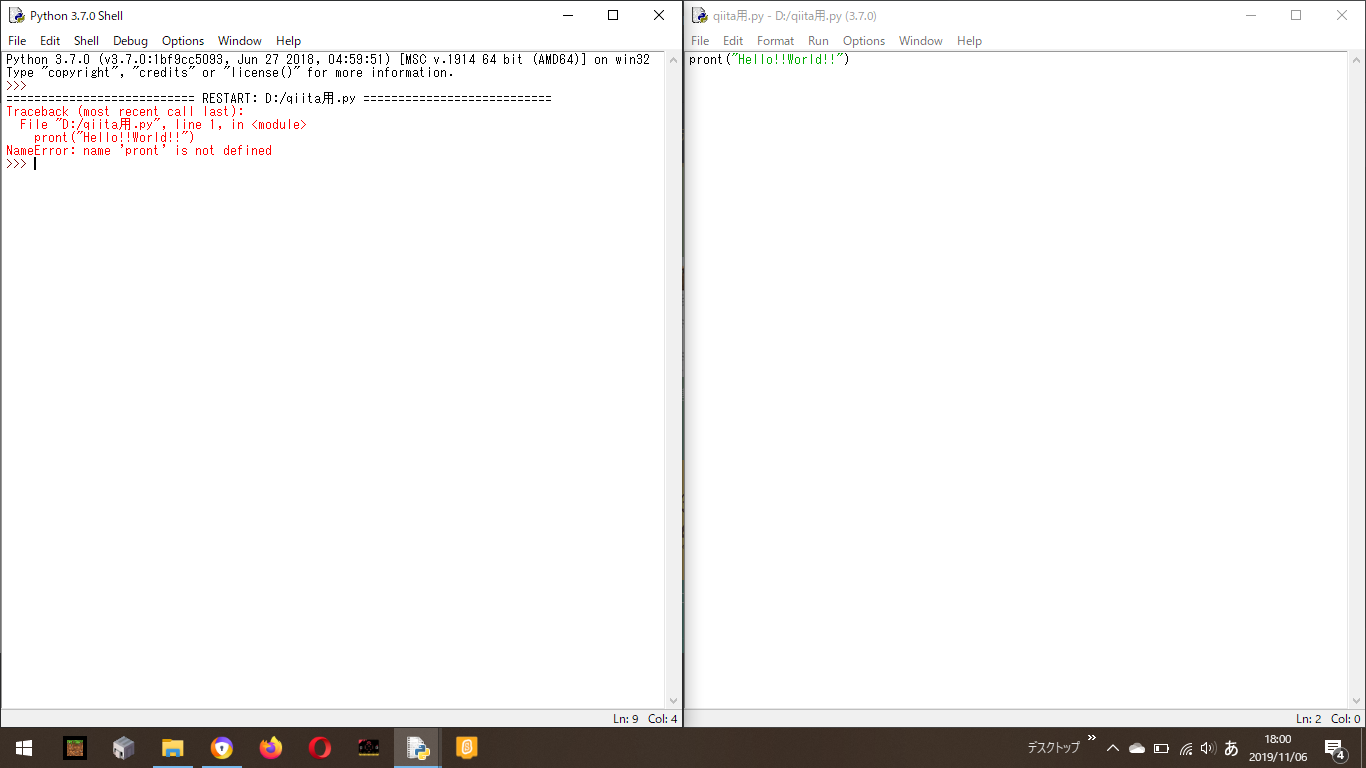Click scroll up arrow in Shell window
1366x768 pixels.
673,61
